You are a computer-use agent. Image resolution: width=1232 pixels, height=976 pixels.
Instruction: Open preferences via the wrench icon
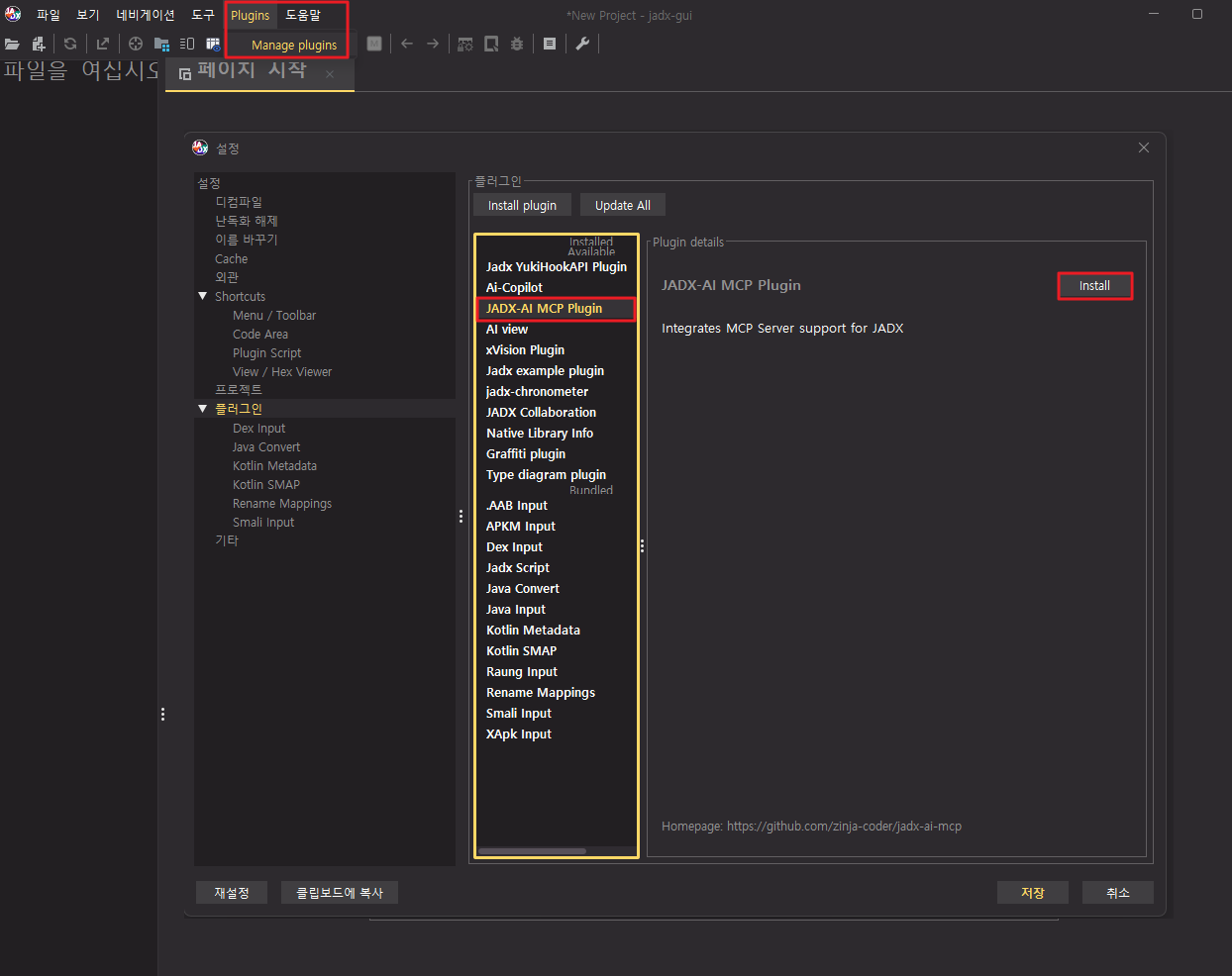pos(582,44)
